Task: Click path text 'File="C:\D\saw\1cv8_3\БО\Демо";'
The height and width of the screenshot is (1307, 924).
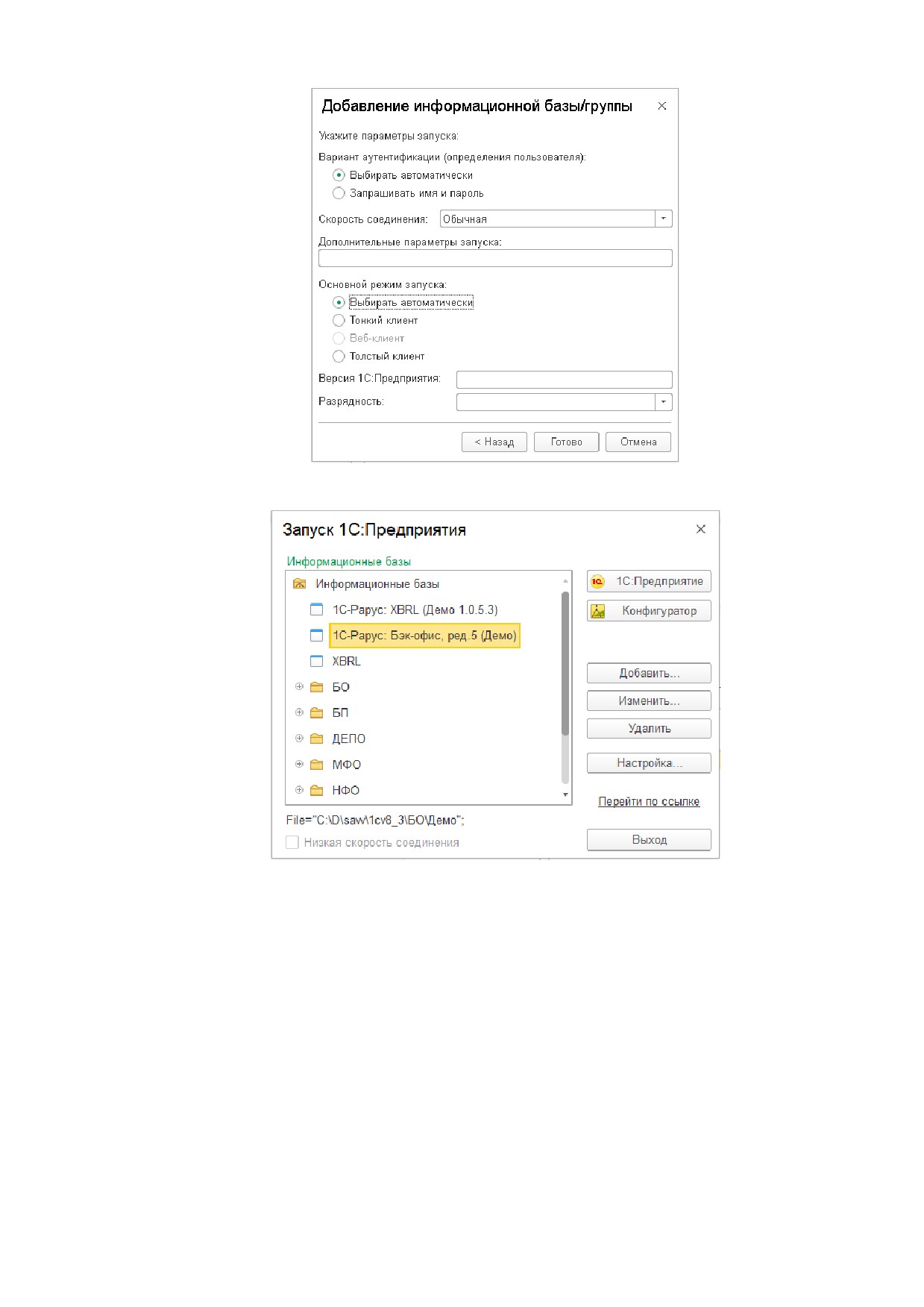Action: (375, 820)
